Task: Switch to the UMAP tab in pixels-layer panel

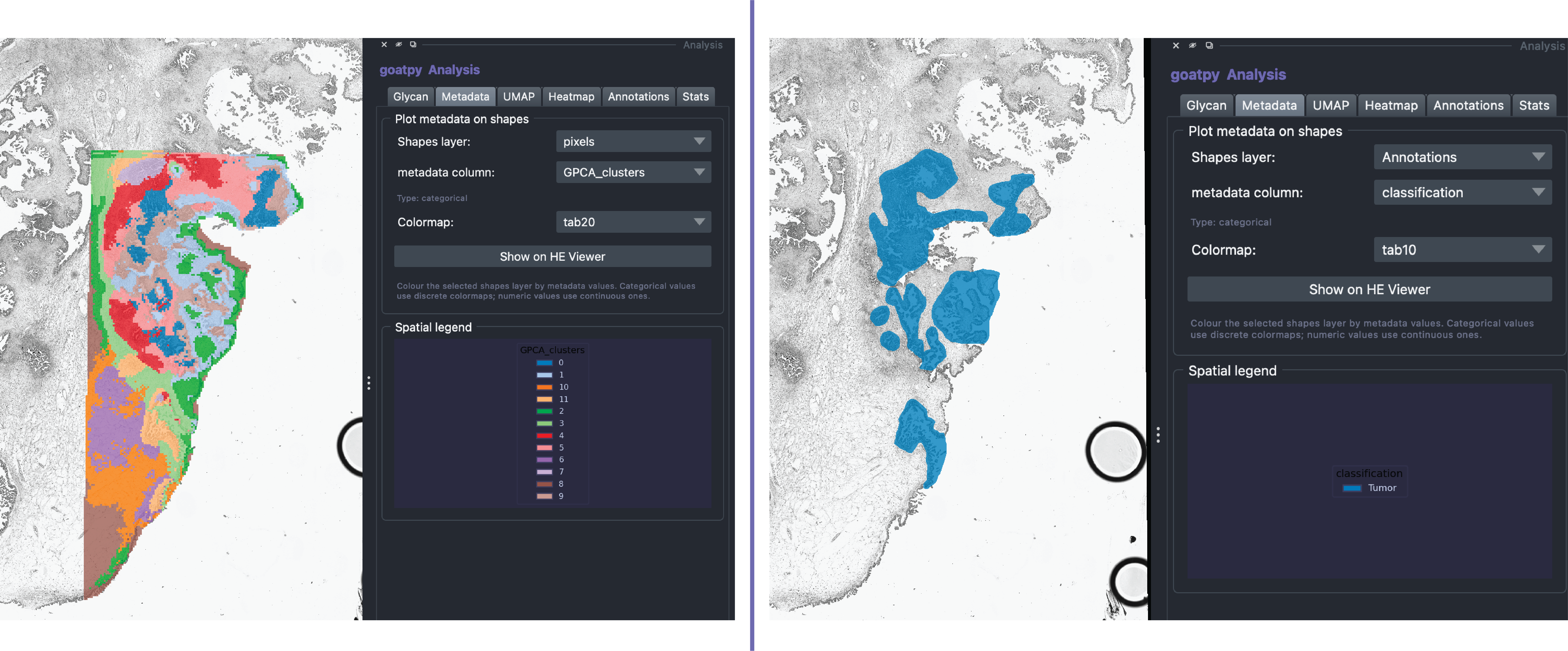Action: tap(519, 97)
